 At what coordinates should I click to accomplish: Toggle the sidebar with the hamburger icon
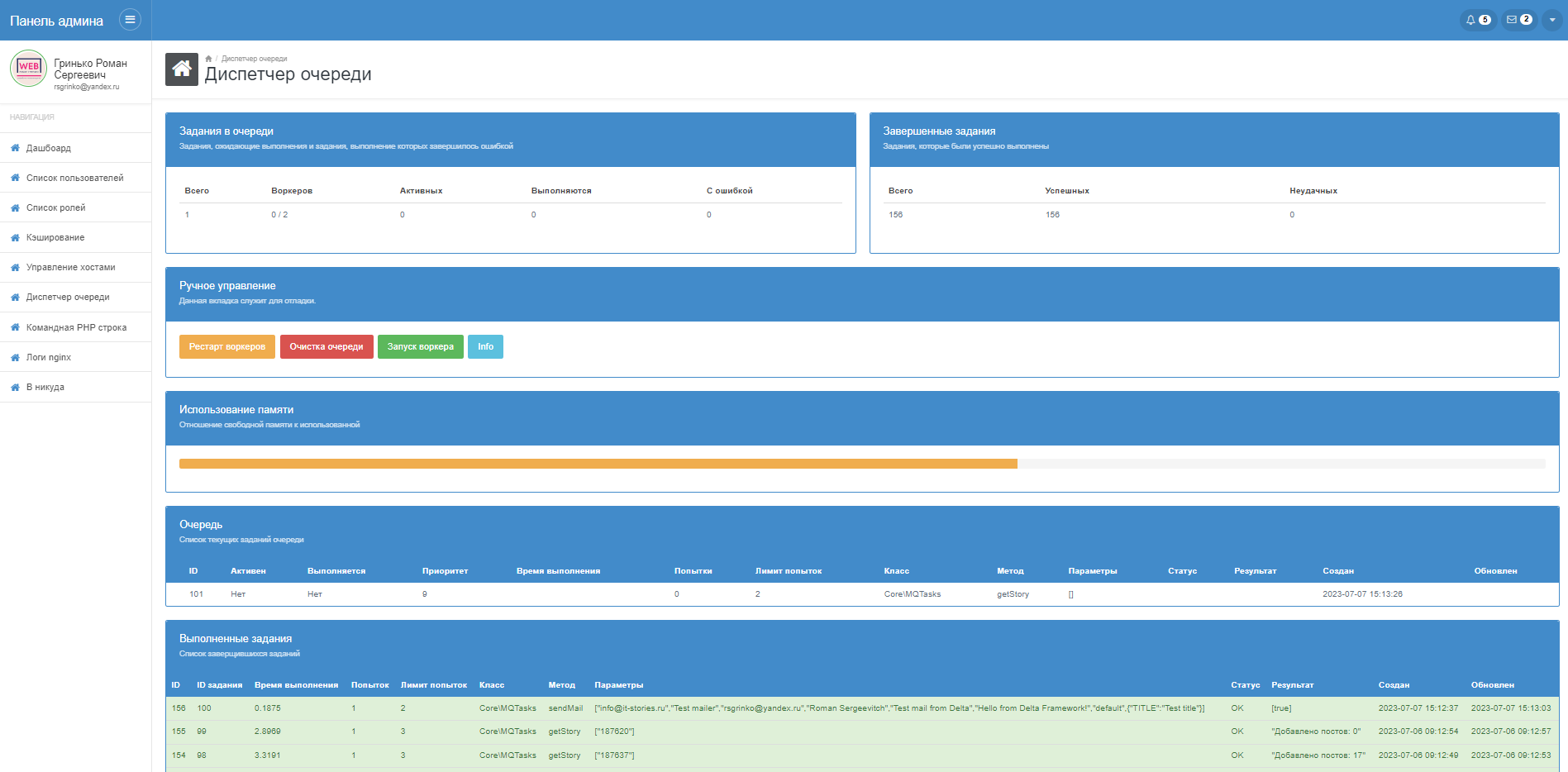130,19
